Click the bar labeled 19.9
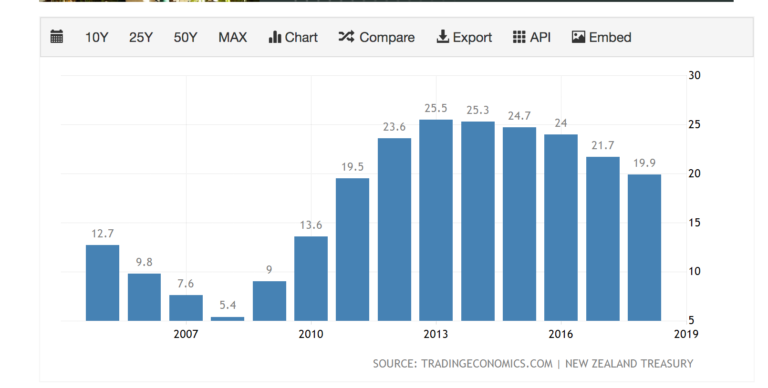The height and width of the screenshot is (388, 768). point(645,247)
